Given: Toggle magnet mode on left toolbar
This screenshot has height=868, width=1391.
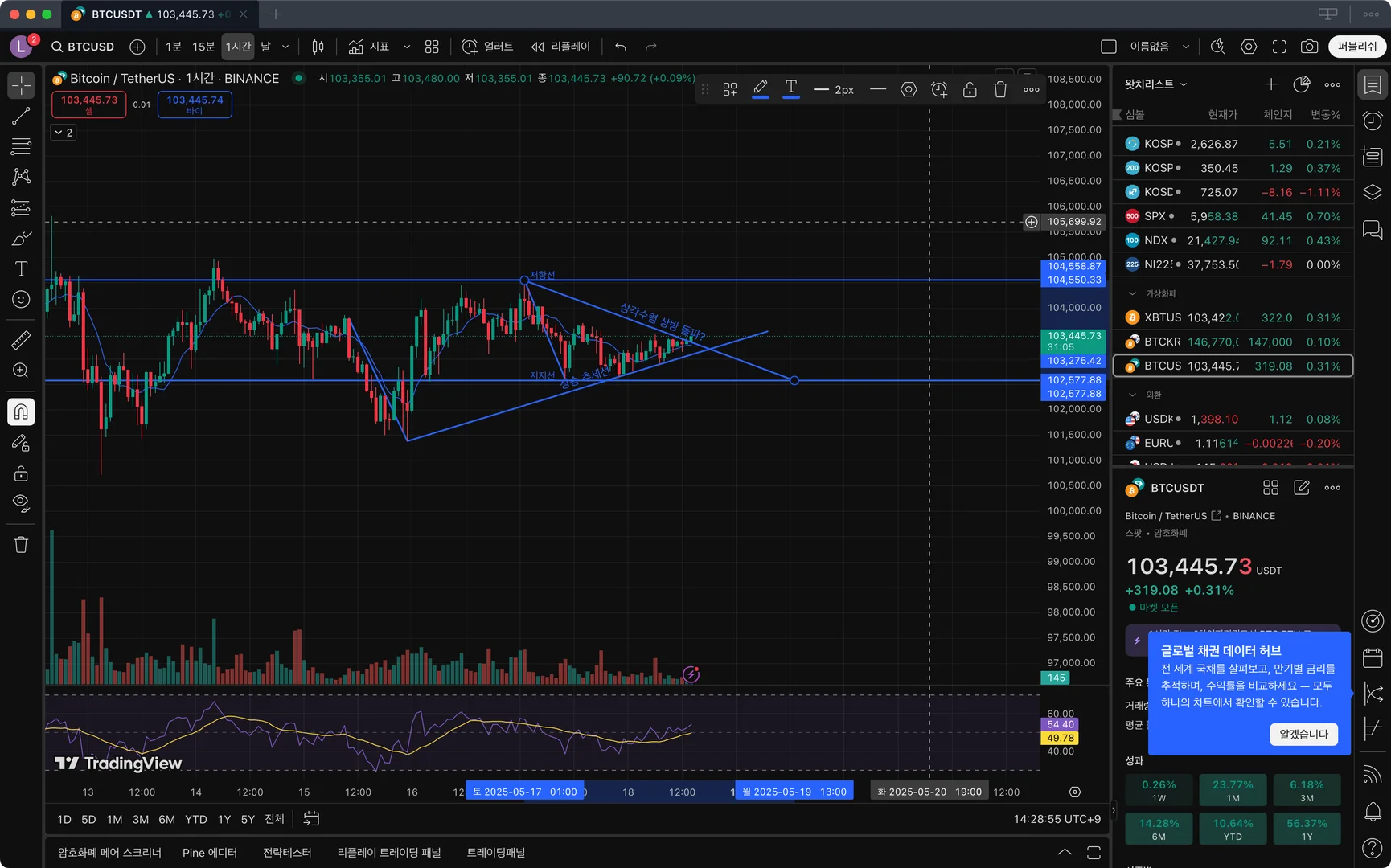Looking at the screenshot, I should point(21,411).
